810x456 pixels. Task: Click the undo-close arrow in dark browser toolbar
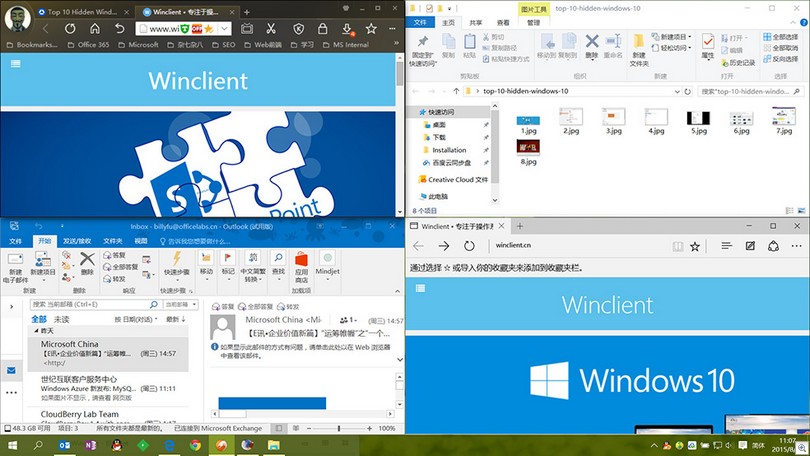pos(120,29)
